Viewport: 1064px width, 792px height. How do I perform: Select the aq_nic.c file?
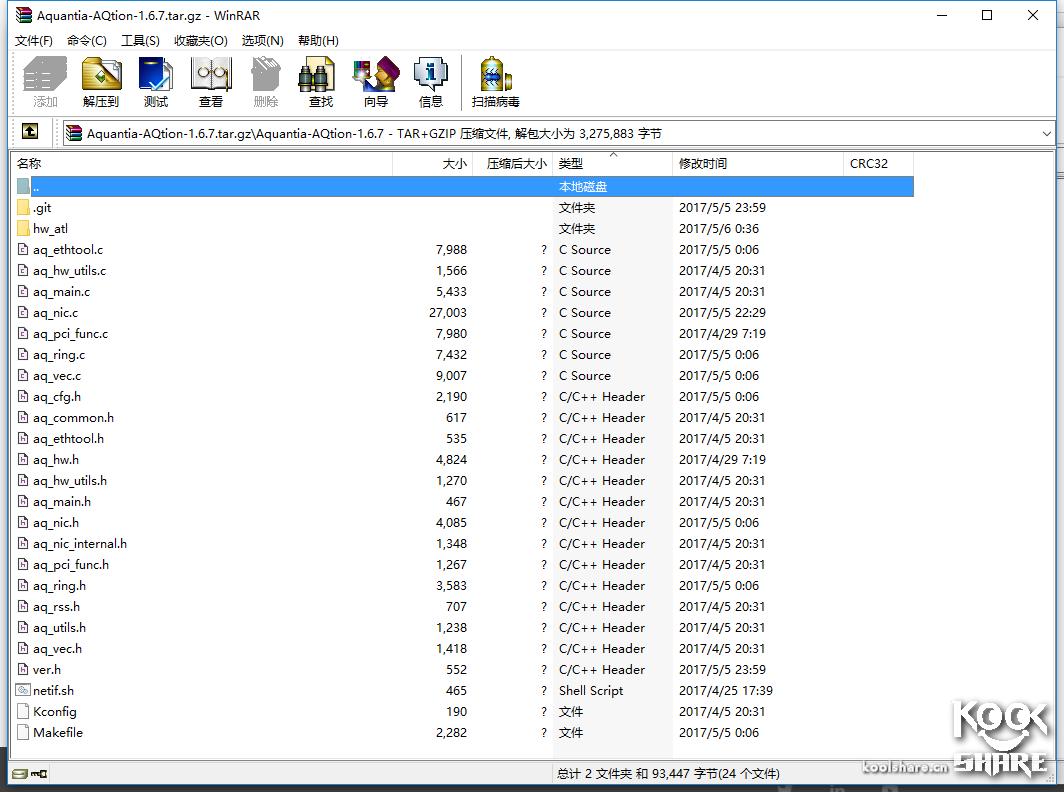[x=55, y=313]
